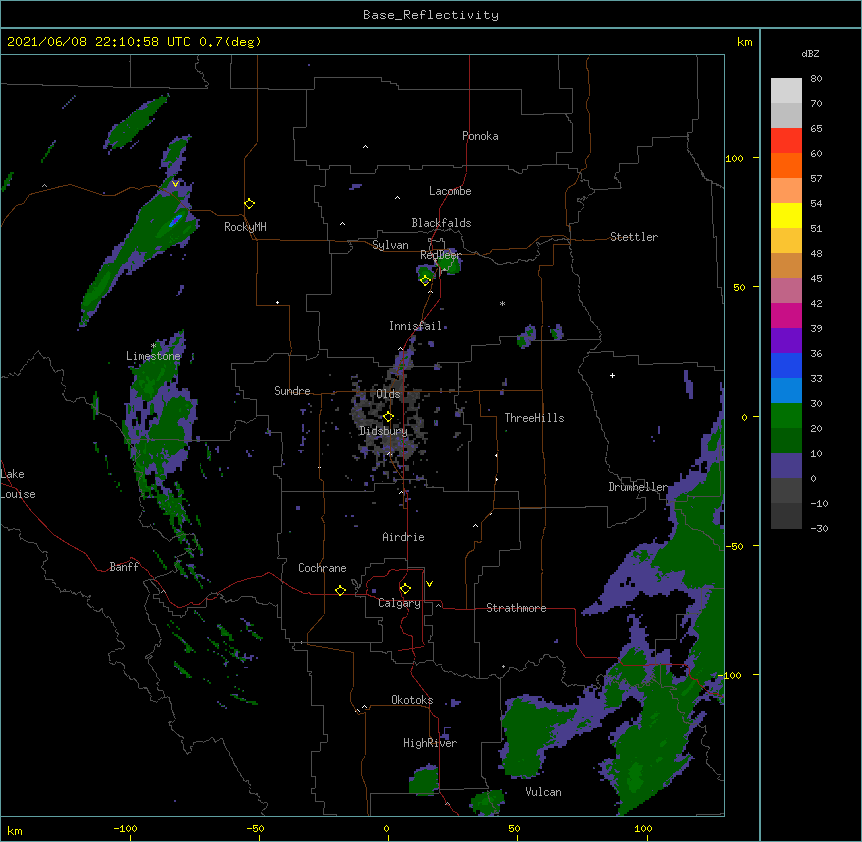Click the white asterisk marker east of Innisfail
862x842 pixels.
pos(502,303)
